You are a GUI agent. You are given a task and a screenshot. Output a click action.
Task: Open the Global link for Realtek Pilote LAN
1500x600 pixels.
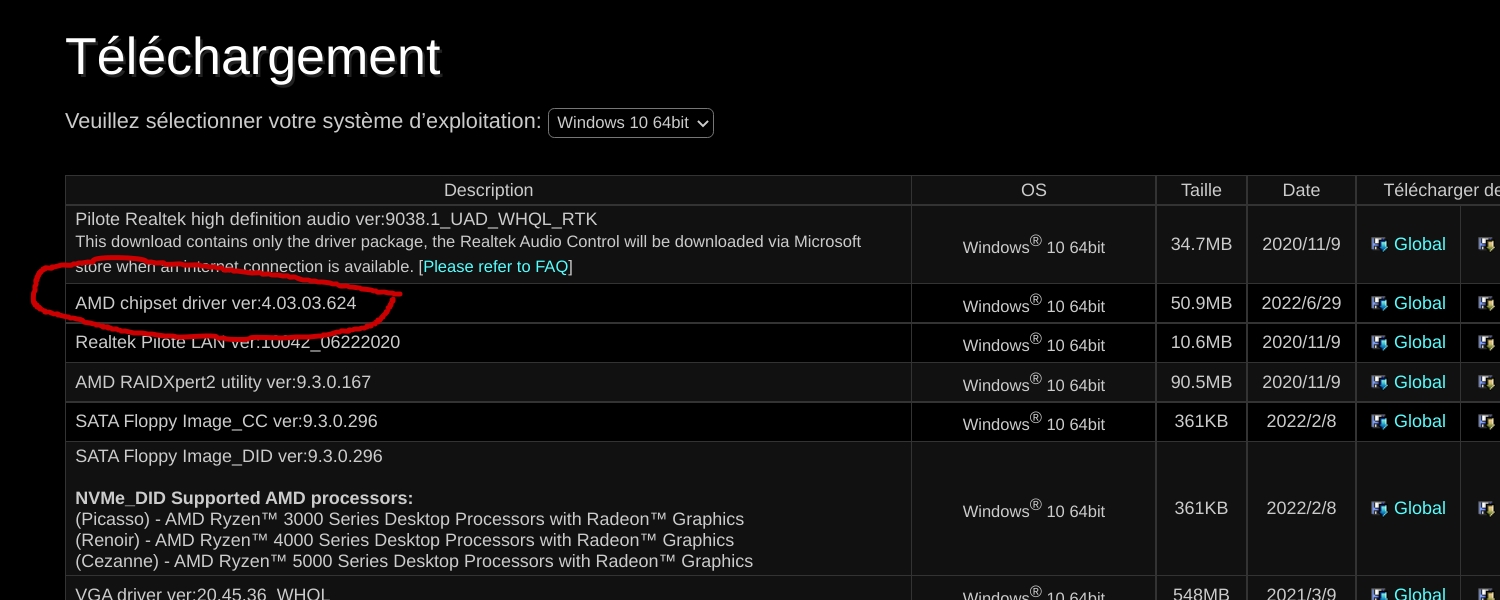click(1420, 342)
